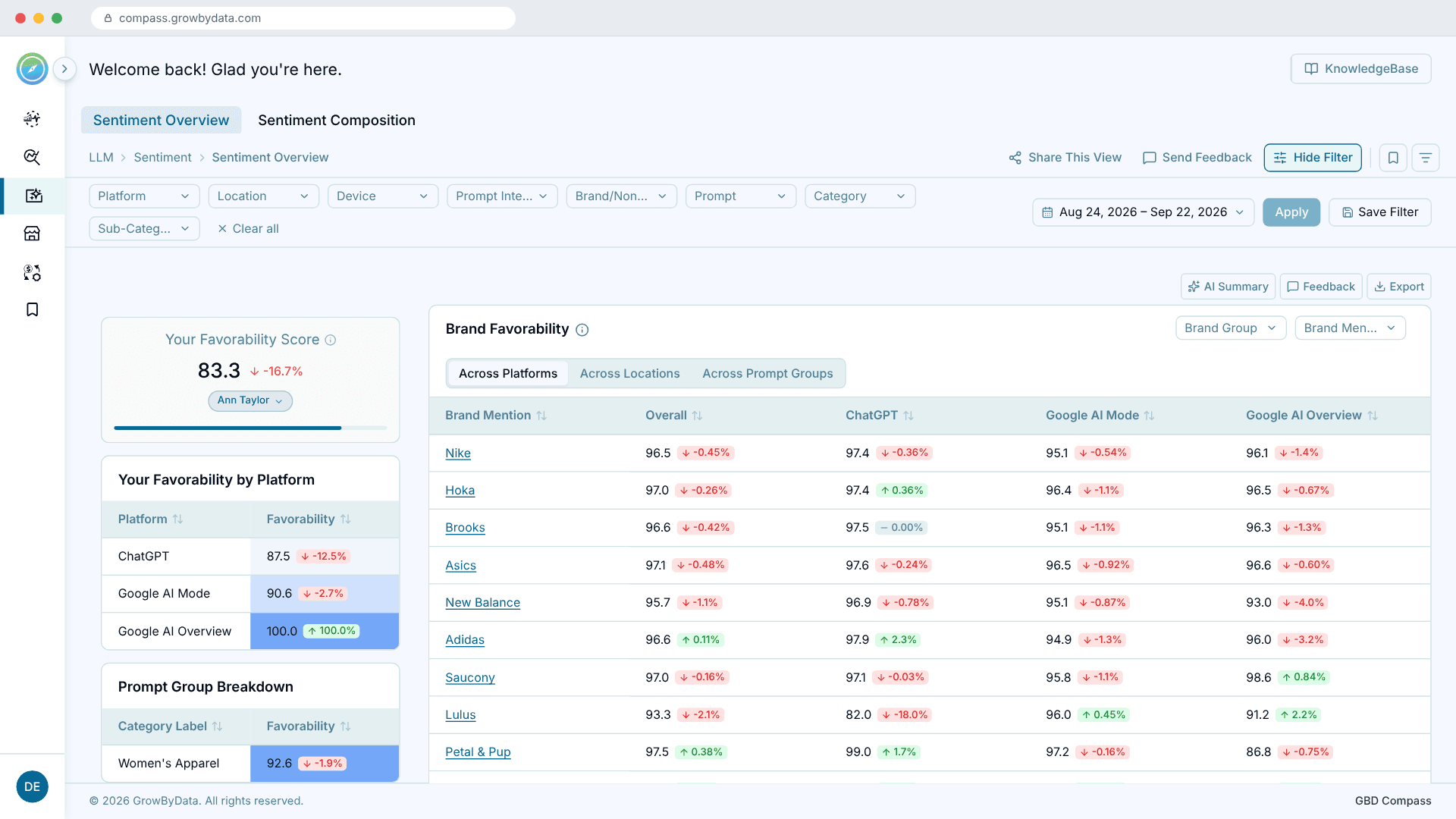Click the Export button
The height and width of the screenshot is (819, 1456).
[1399, 287]
